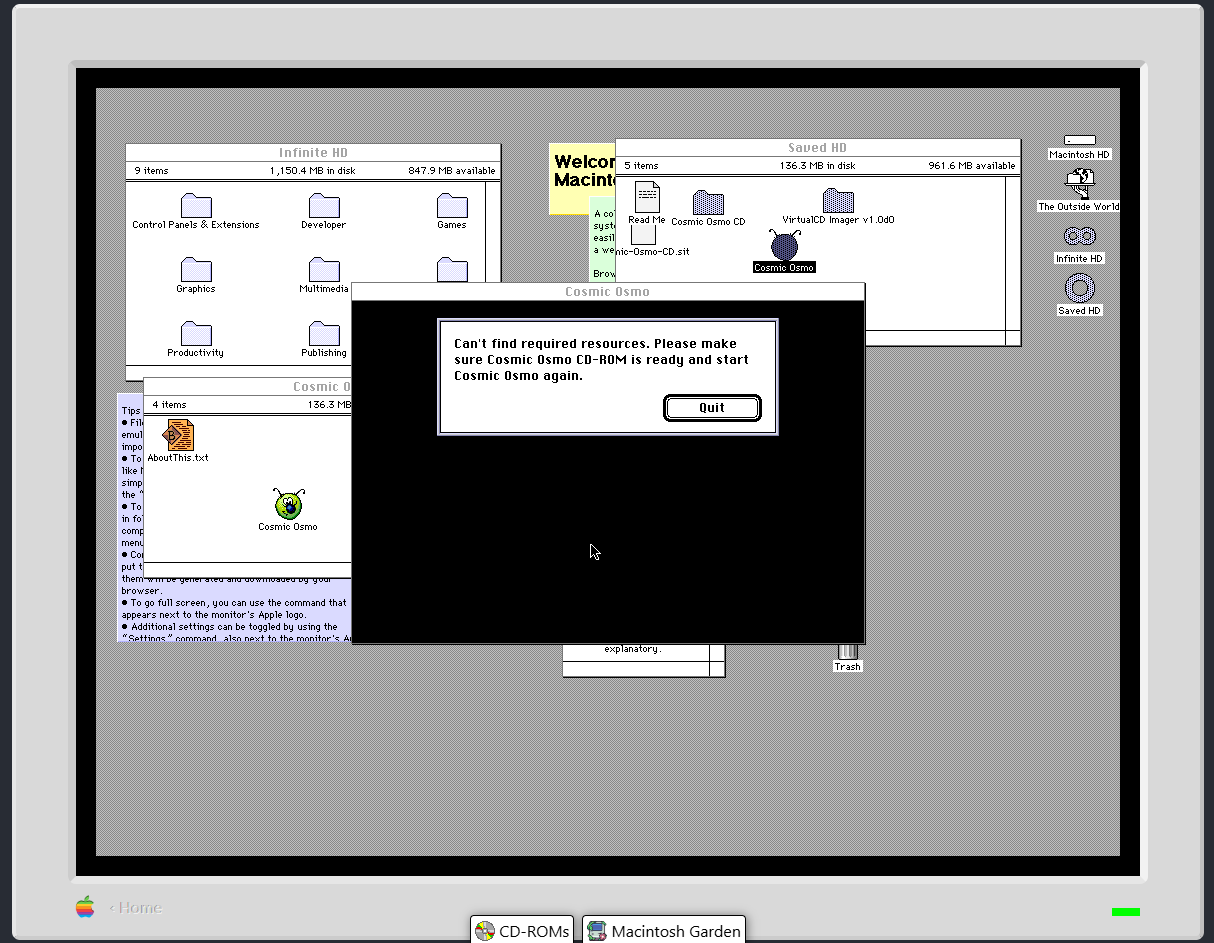Open the Games folder in Infinite HD

(452, 206)
